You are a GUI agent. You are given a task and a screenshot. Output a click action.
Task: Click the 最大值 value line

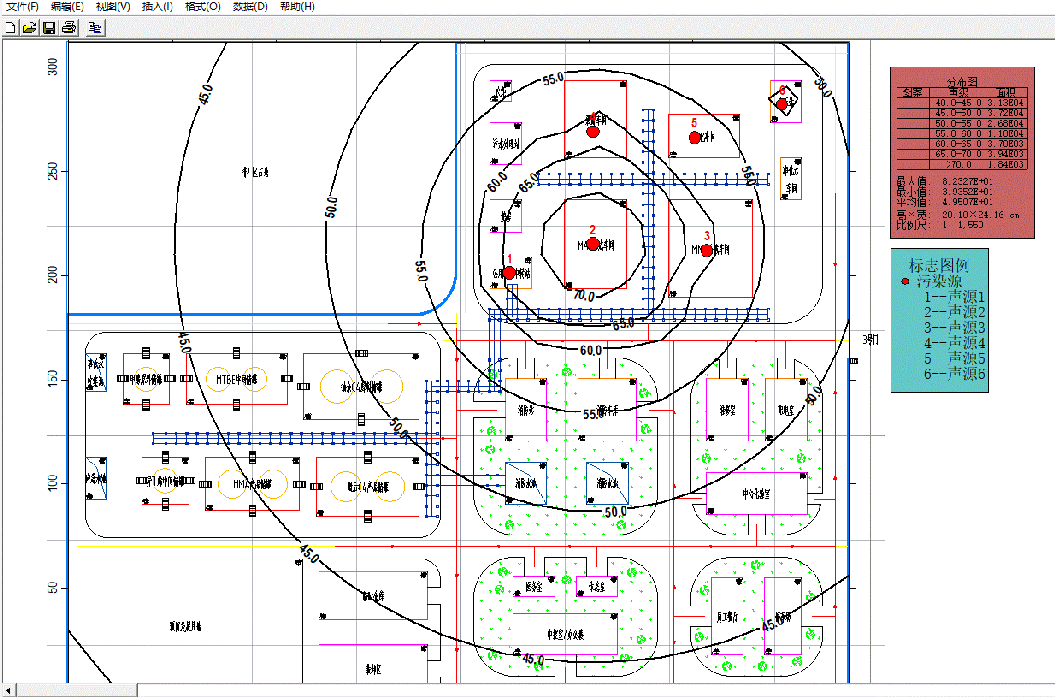coord(944,182)
